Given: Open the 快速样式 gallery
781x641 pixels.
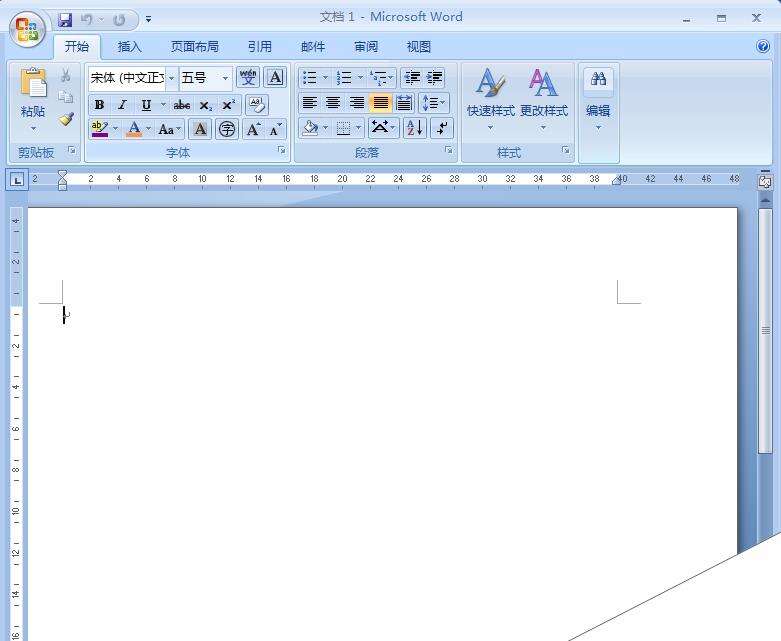Looking at the screenshot, I should pos(491,100).
